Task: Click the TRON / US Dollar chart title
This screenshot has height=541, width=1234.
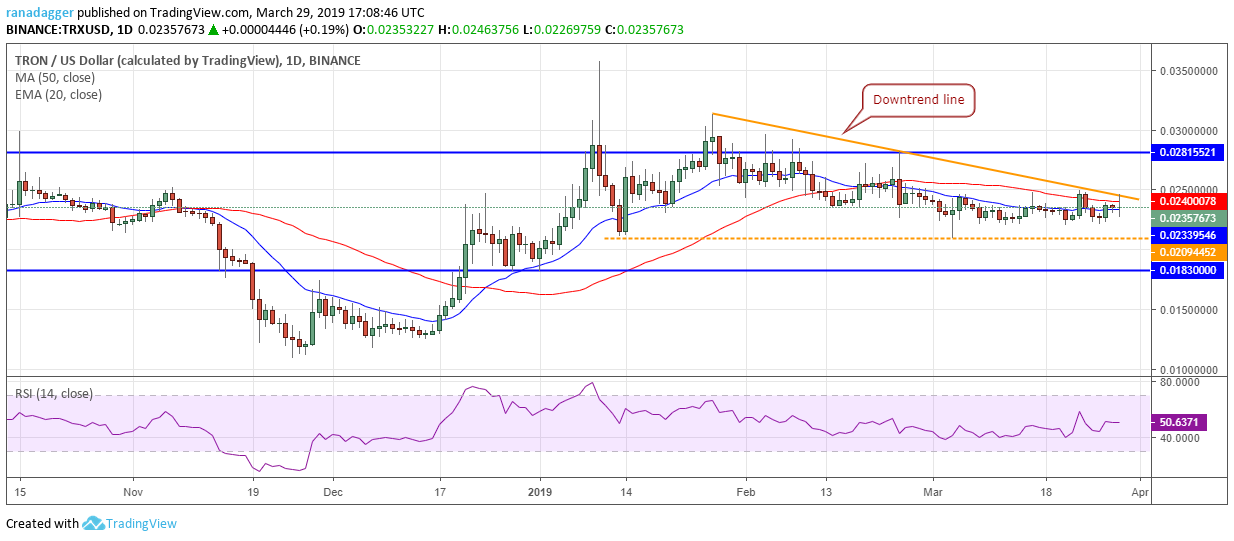Action: point(187,61)
